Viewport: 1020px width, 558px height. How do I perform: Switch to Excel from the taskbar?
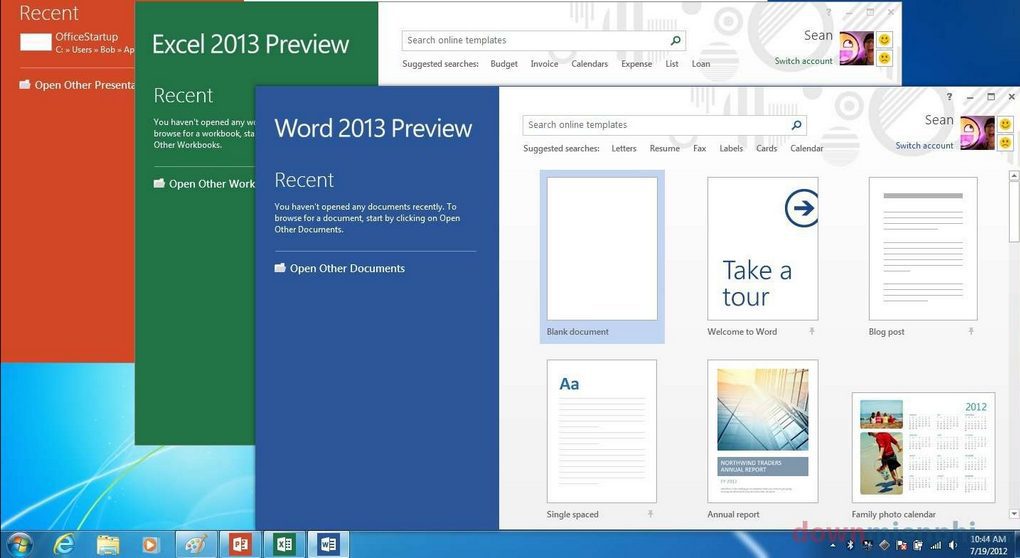pos(284,544)
